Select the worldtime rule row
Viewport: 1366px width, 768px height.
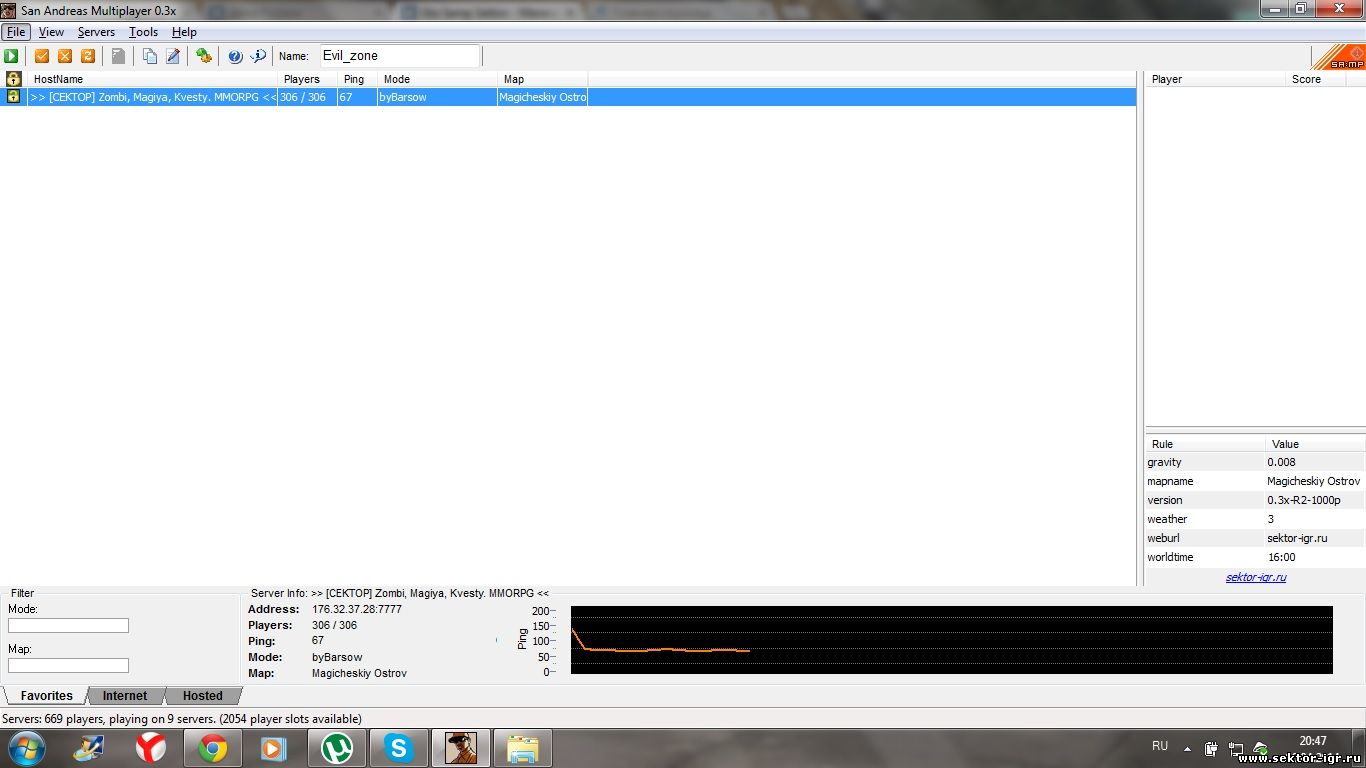click(x=1255, y=557)
